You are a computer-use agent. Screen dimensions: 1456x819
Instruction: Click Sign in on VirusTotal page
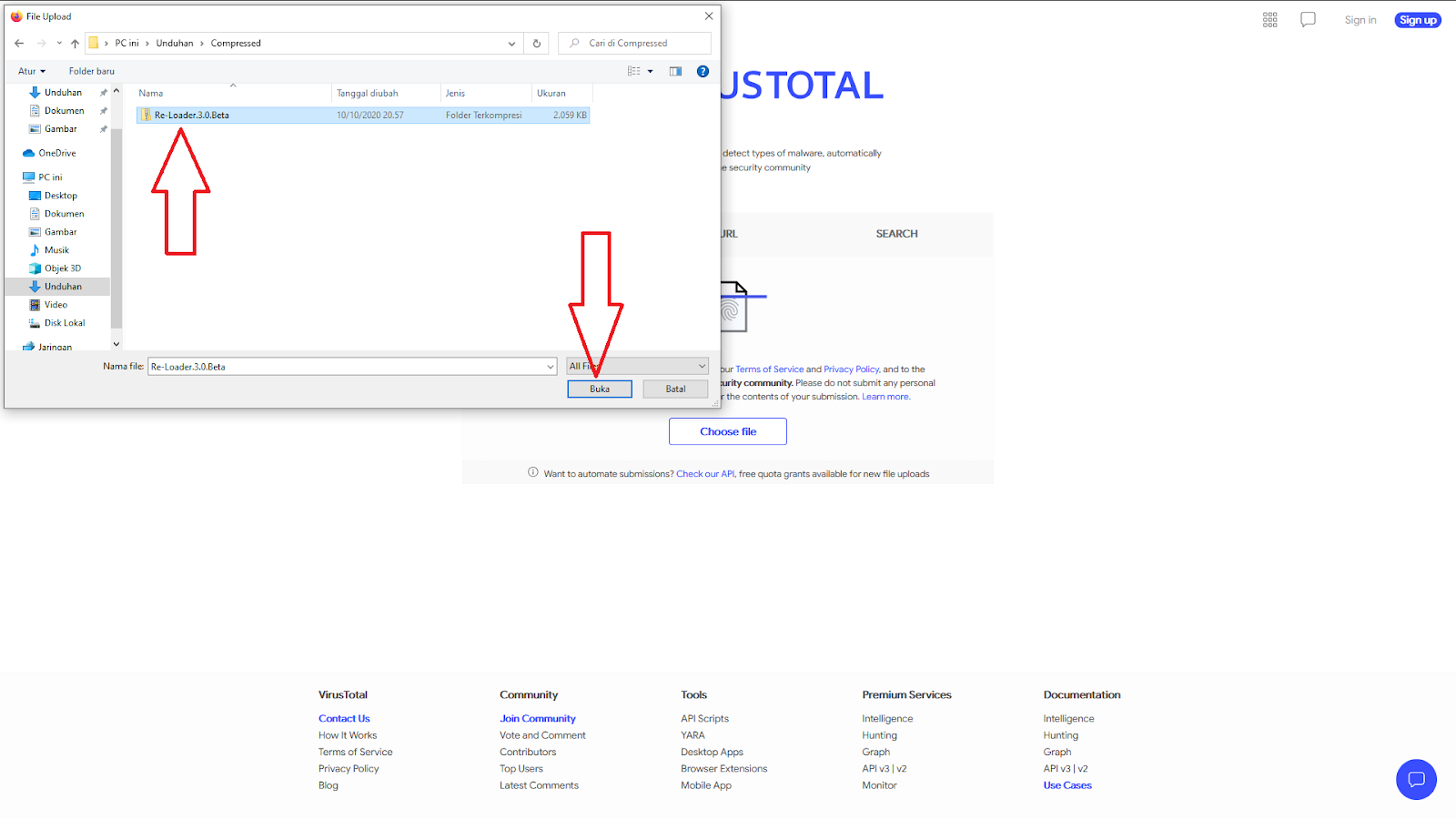click(x=1360, y=20)
